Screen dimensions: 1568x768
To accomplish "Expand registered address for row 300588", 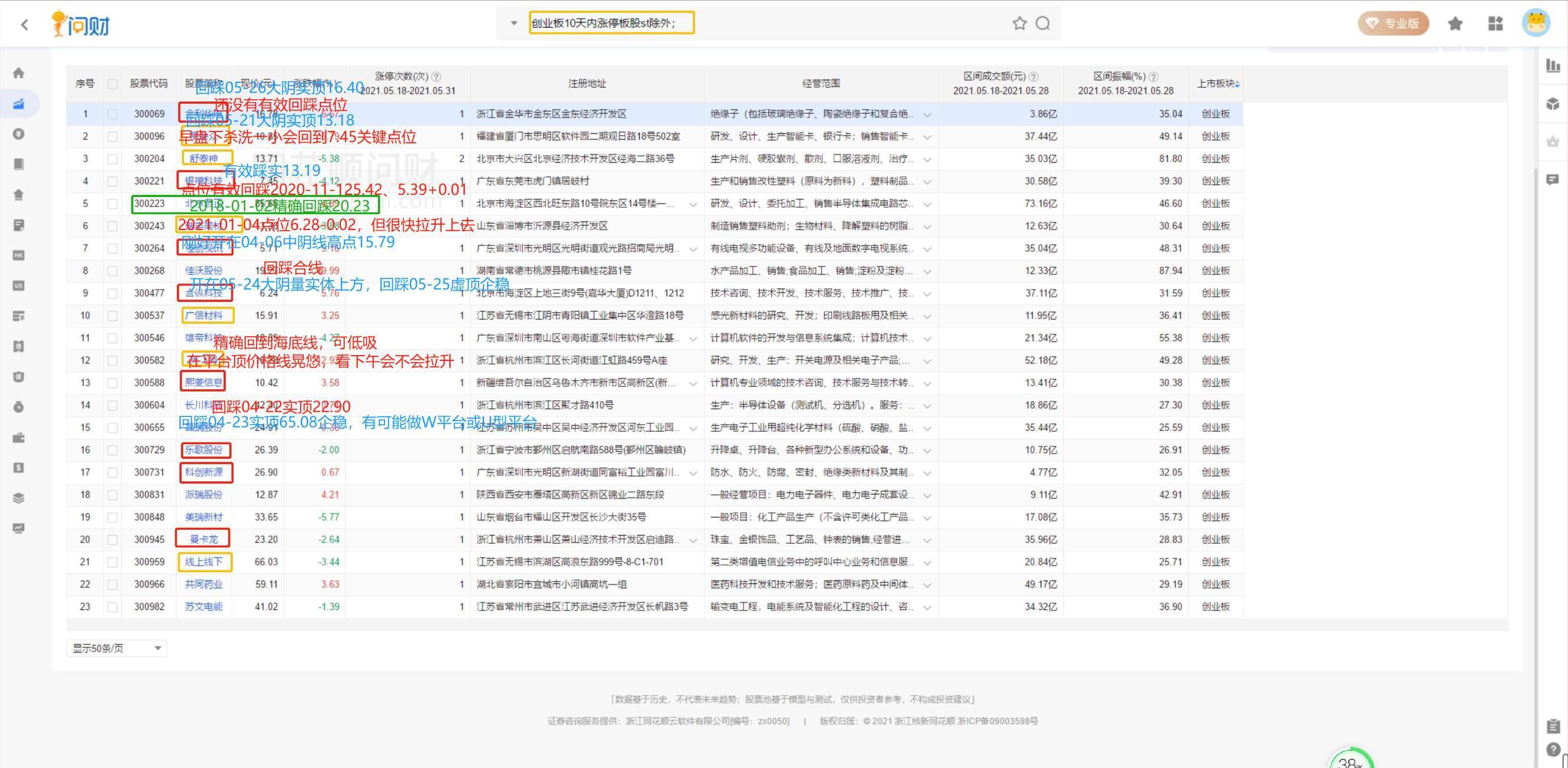I will pos(693,383).
